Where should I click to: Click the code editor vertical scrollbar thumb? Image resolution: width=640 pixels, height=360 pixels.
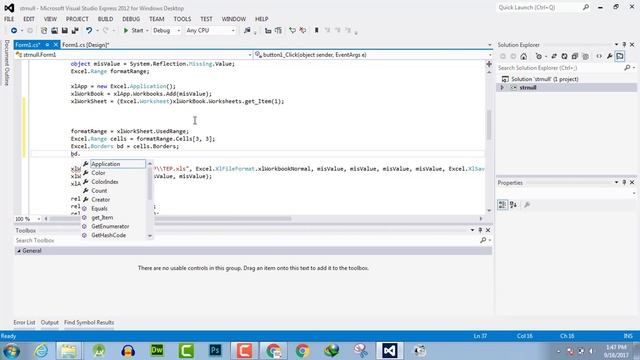(x=489, y=124)
